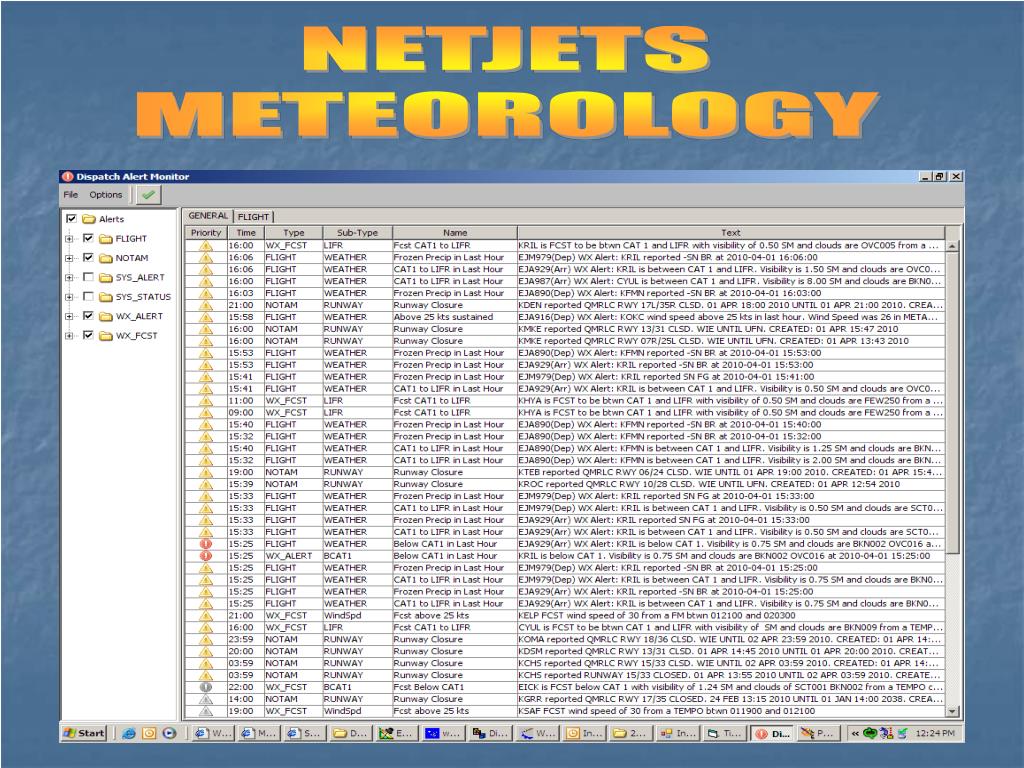Expand the WX_ALERT tree node

[69, 317]
